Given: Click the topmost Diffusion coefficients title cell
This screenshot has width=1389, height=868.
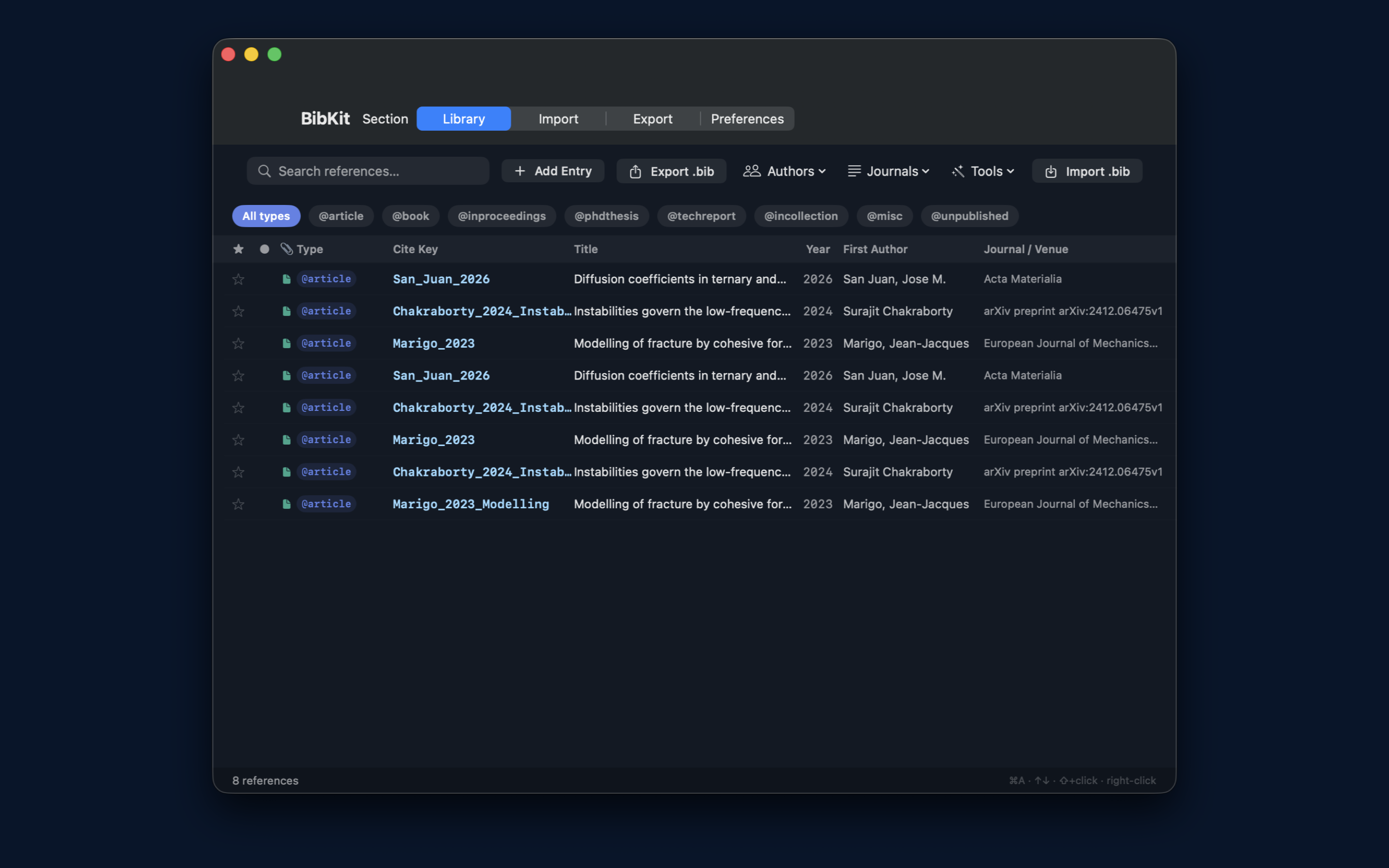Looking at the screenshot, I should (680, 279).
